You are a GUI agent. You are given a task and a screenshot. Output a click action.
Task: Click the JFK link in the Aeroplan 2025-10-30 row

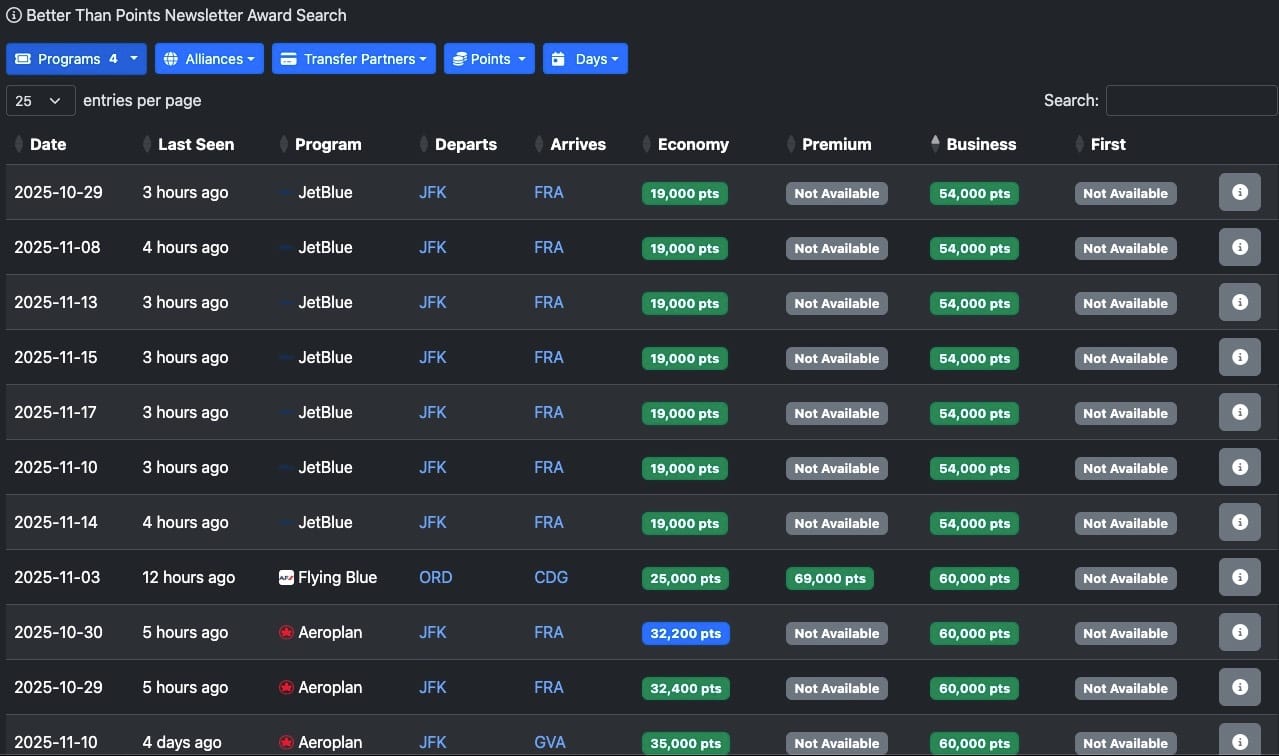pyautogui.click(x=433, y=632)
